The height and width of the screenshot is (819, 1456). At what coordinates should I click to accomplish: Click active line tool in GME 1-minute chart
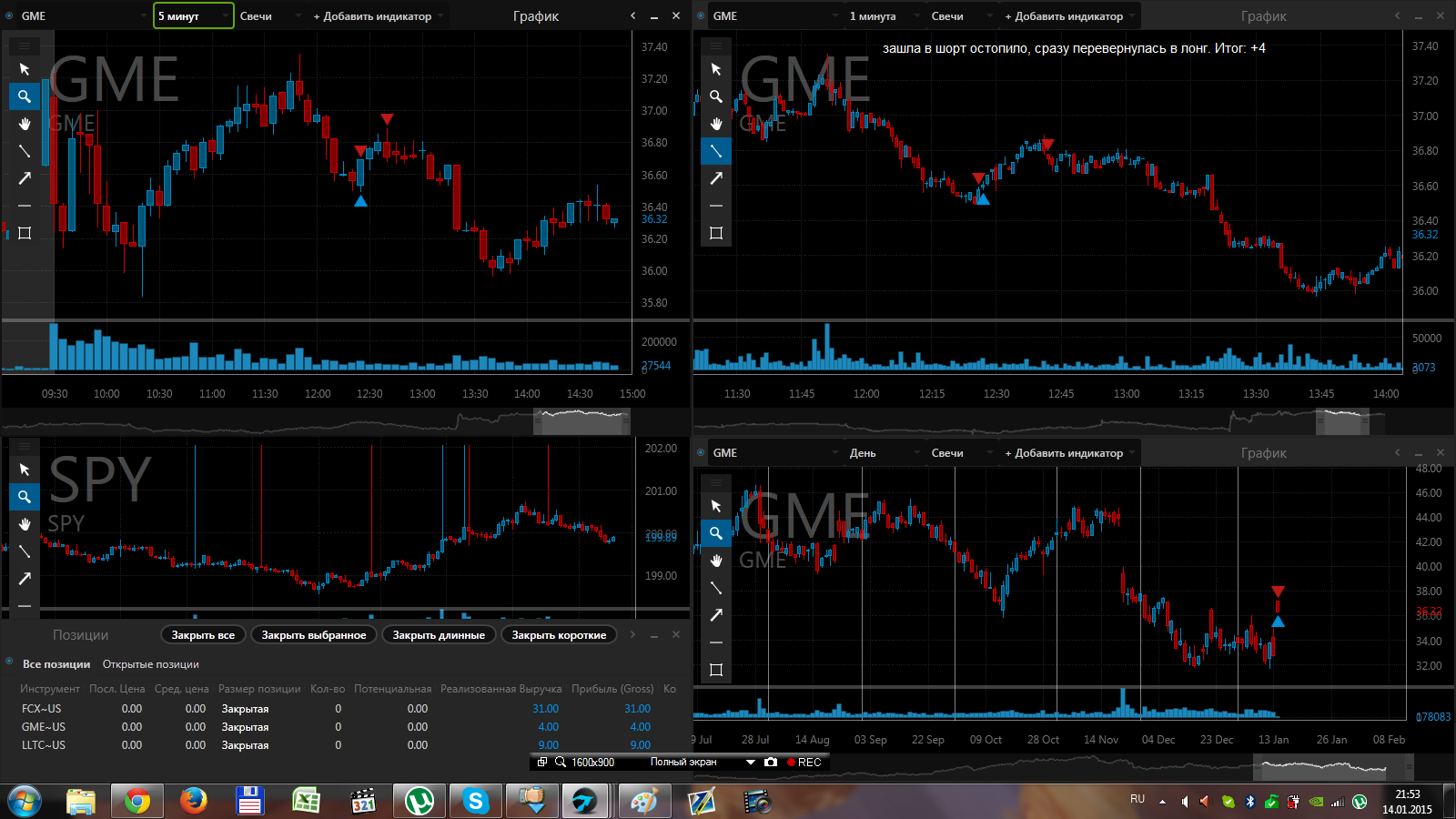716,151
